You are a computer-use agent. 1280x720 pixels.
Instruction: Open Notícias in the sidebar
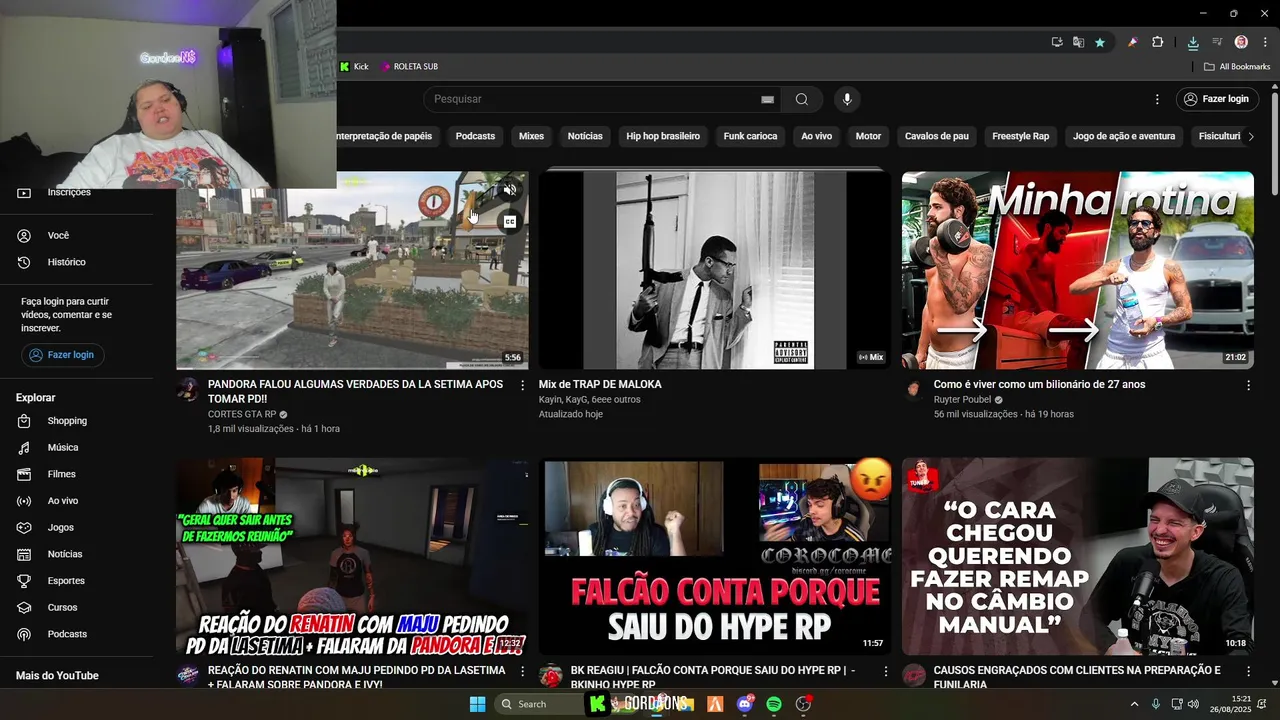point(64,554)
